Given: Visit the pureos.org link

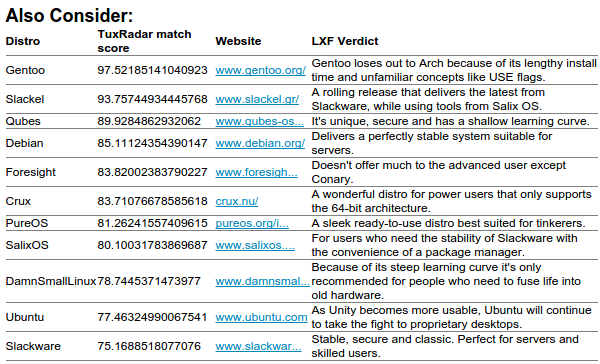Looking at the screenshot, I should [x=252, y=223].
